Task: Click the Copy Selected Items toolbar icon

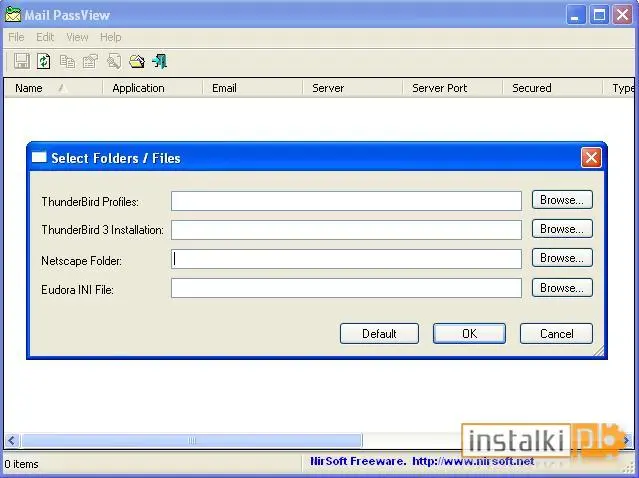Action: click(67, 62)
